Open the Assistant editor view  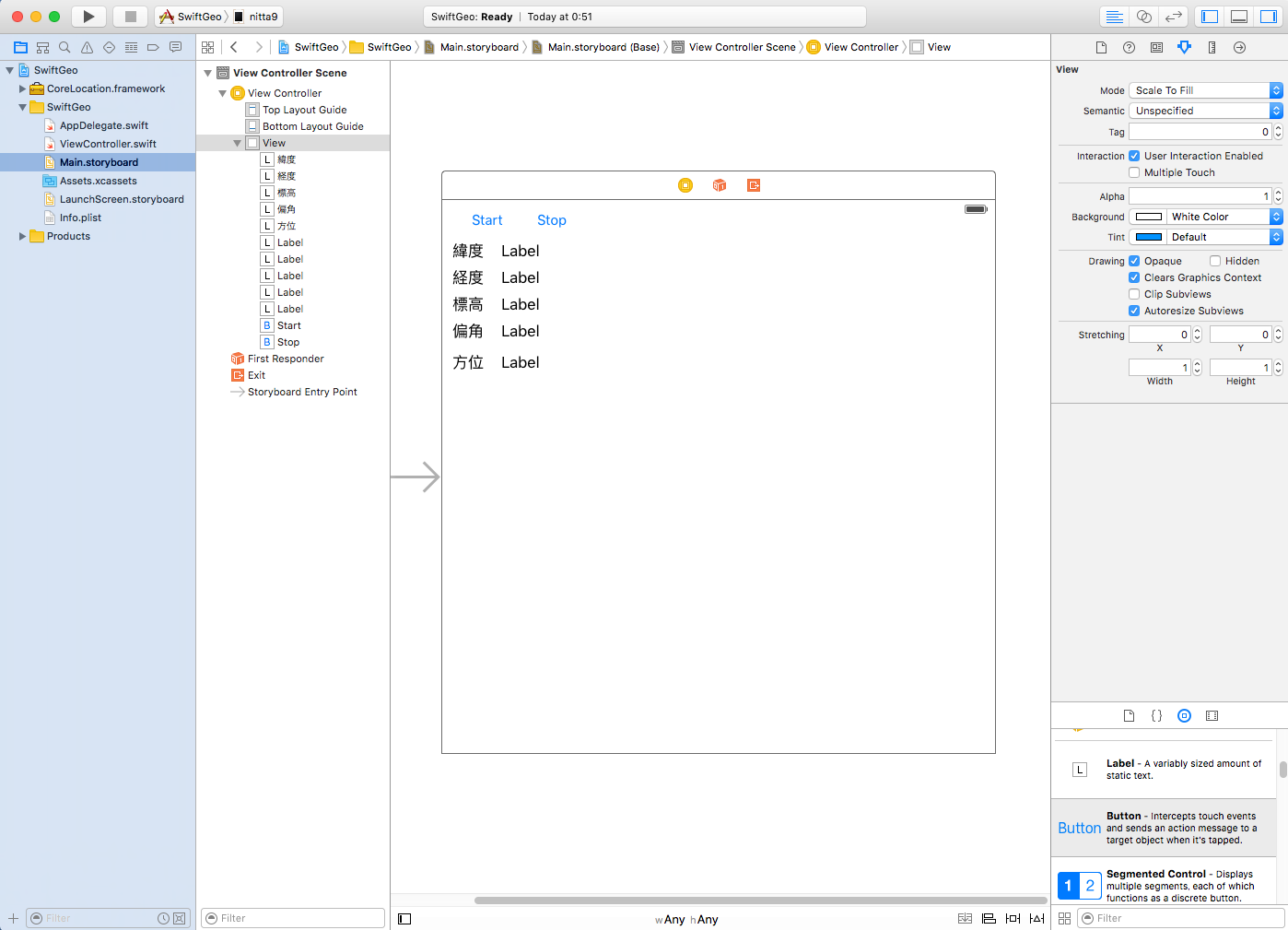point(1143,17)
